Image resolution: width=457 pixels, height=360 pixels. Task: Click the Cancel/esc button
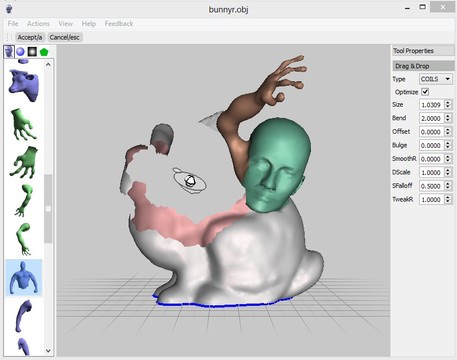pos(65,37)
